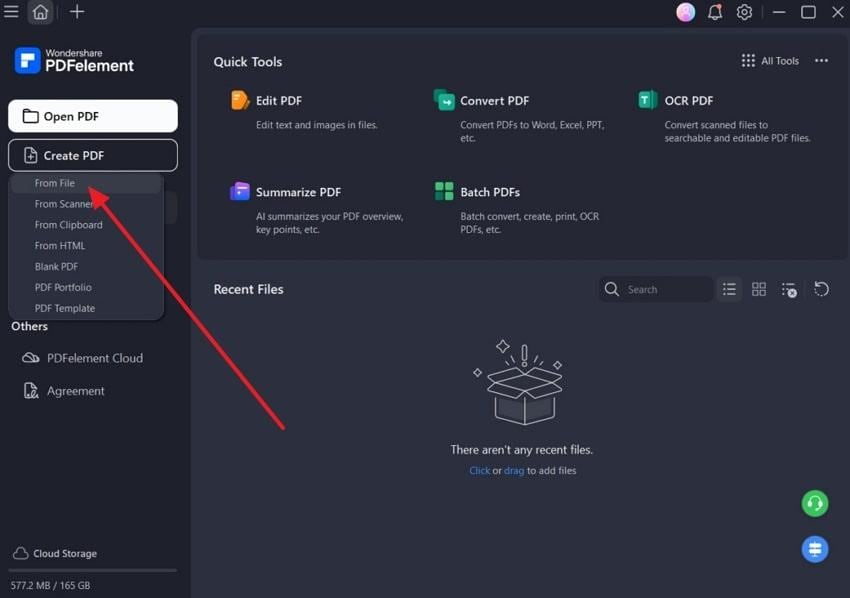Click the Open PDF button
The width and height of the screenshot is (850, 598).
[93, 116]
